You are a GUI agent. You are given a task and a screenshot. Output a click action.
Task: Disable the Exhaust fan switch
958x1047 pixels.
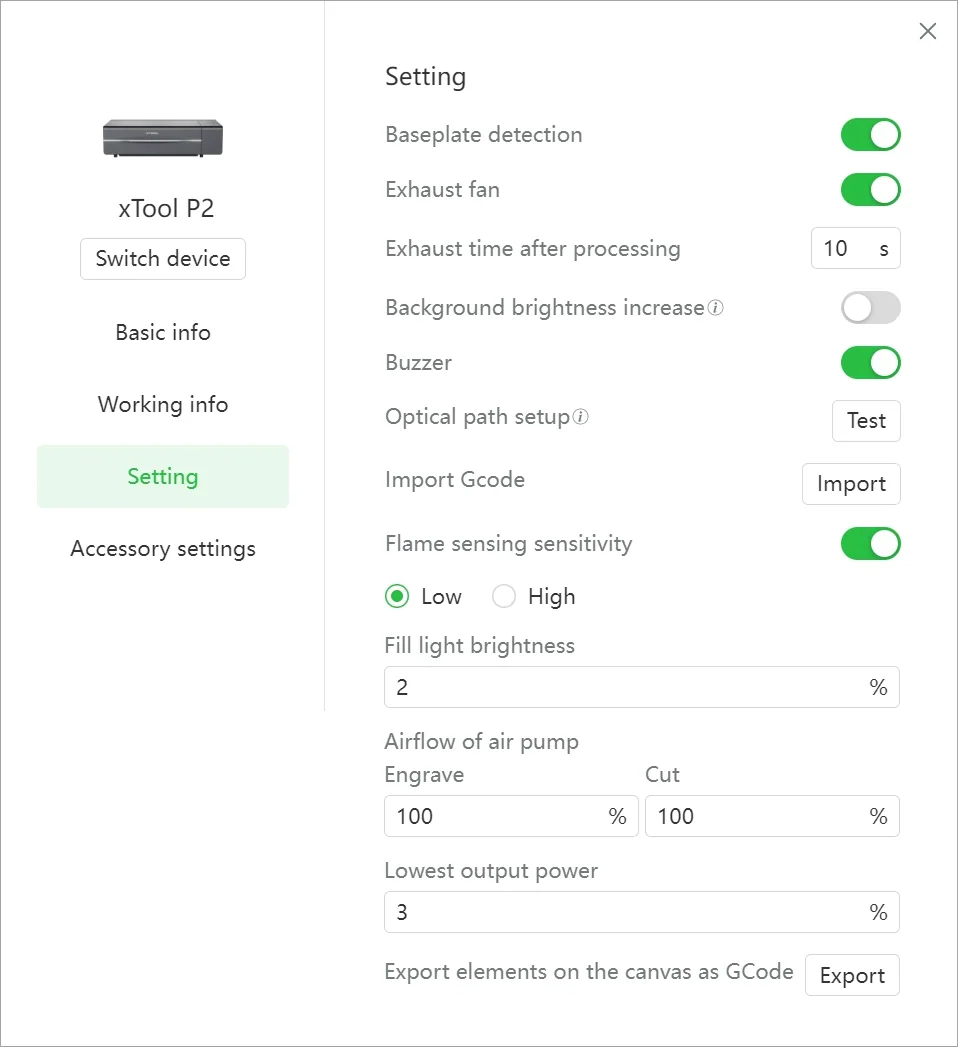click(x=871, y=190)
